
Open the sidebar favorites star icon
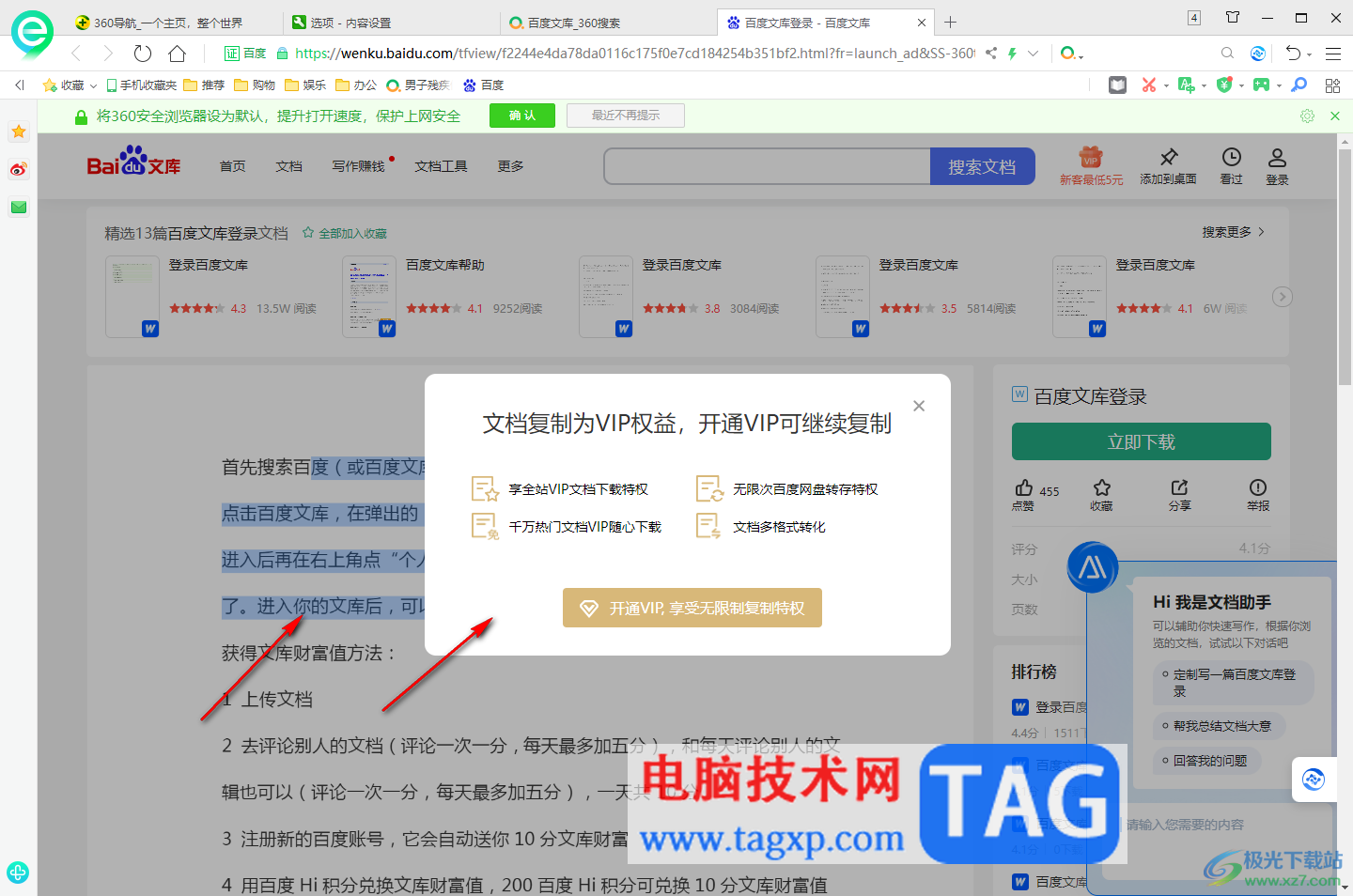pyautogui.click(x=19, y=132)
